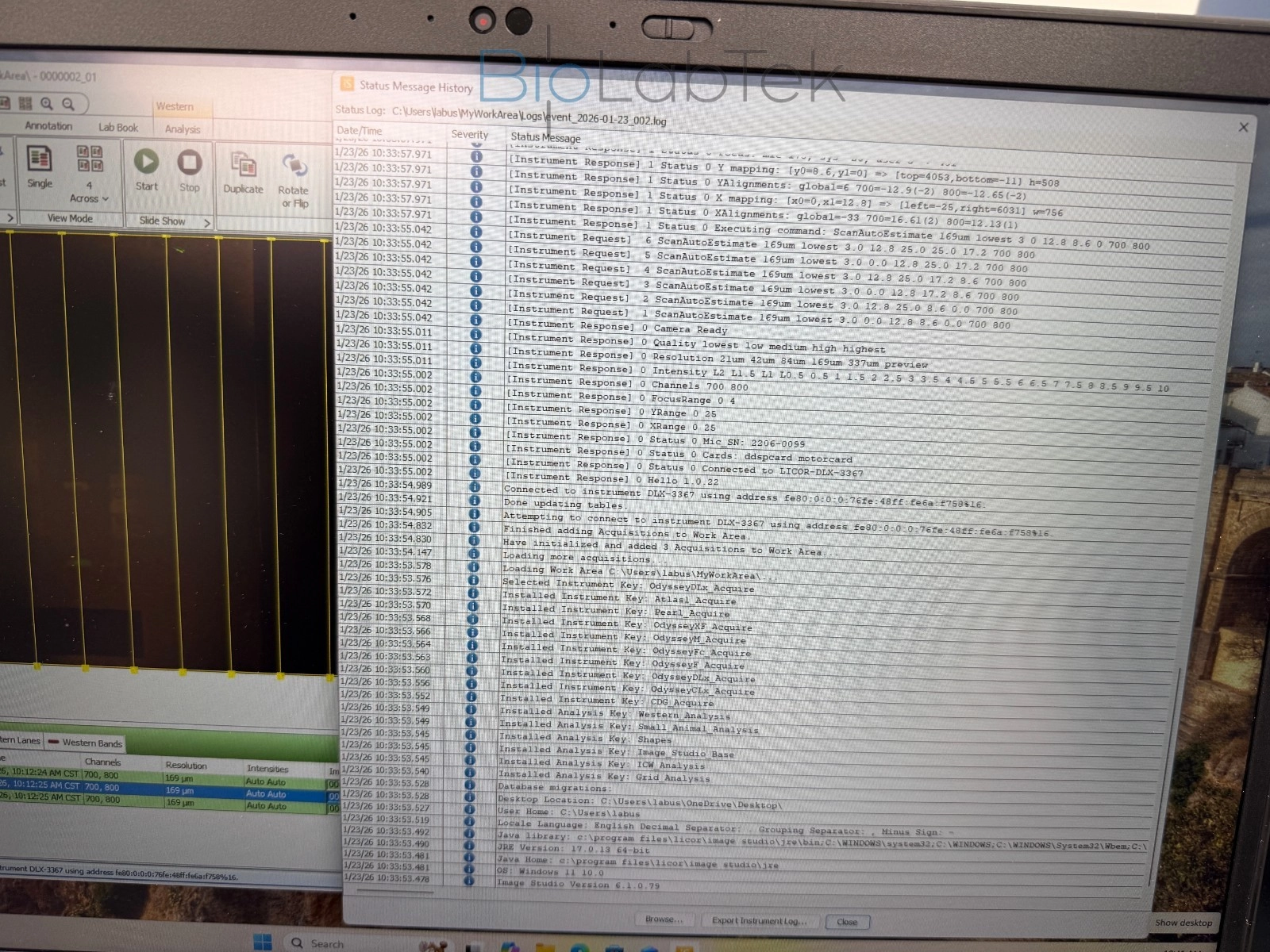Viewport: 1270px width, 952px height.
Task: Select the 4 Across view icon
Action: (x=89, y=159)
